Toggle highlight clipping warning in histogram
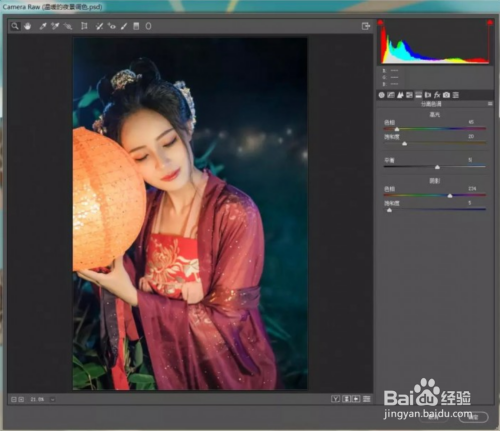500x431 pixels. click(x=490, y=22)
